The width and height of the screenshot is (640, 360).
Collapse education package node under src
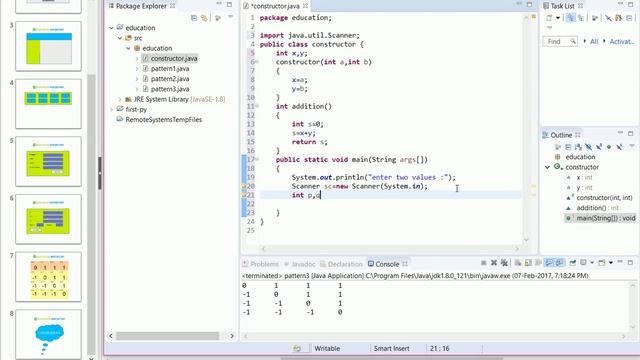(x=128, y=48)
